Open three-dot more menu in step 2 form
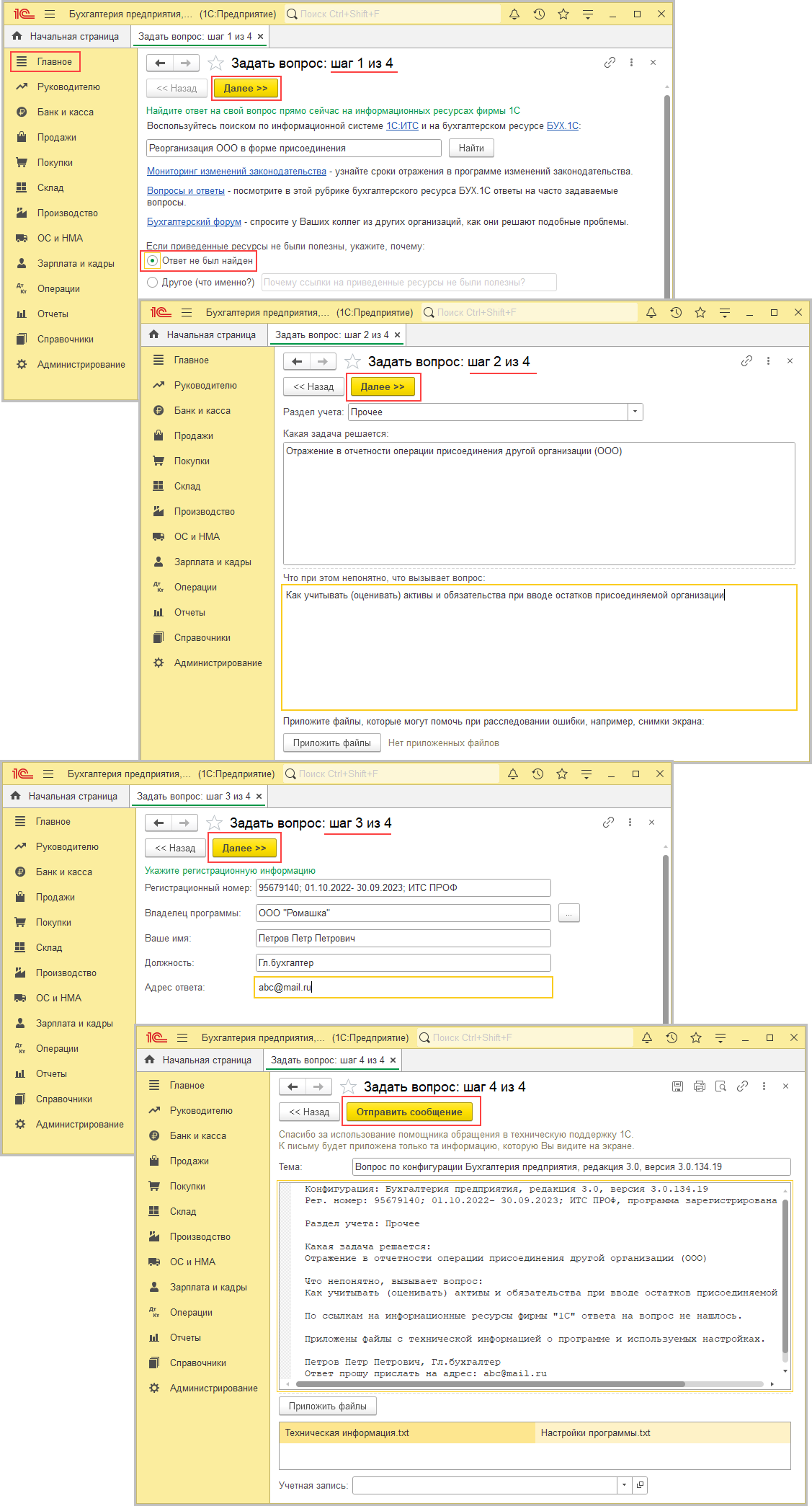The height and width of the screenshot is (1506, 812). coord(768,361)
